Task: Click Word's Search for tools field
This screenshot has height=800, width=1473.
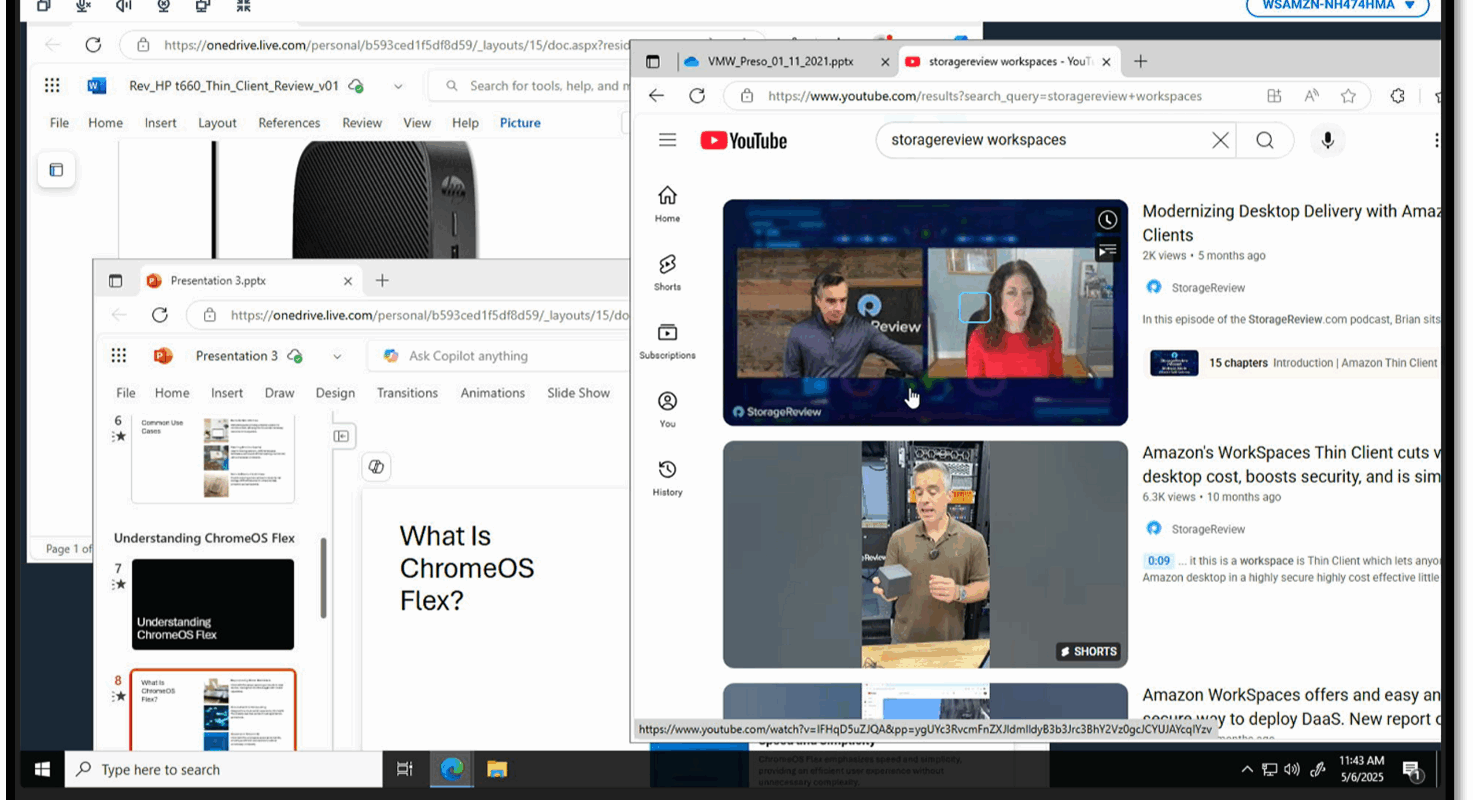Action: tap(528, 86)
